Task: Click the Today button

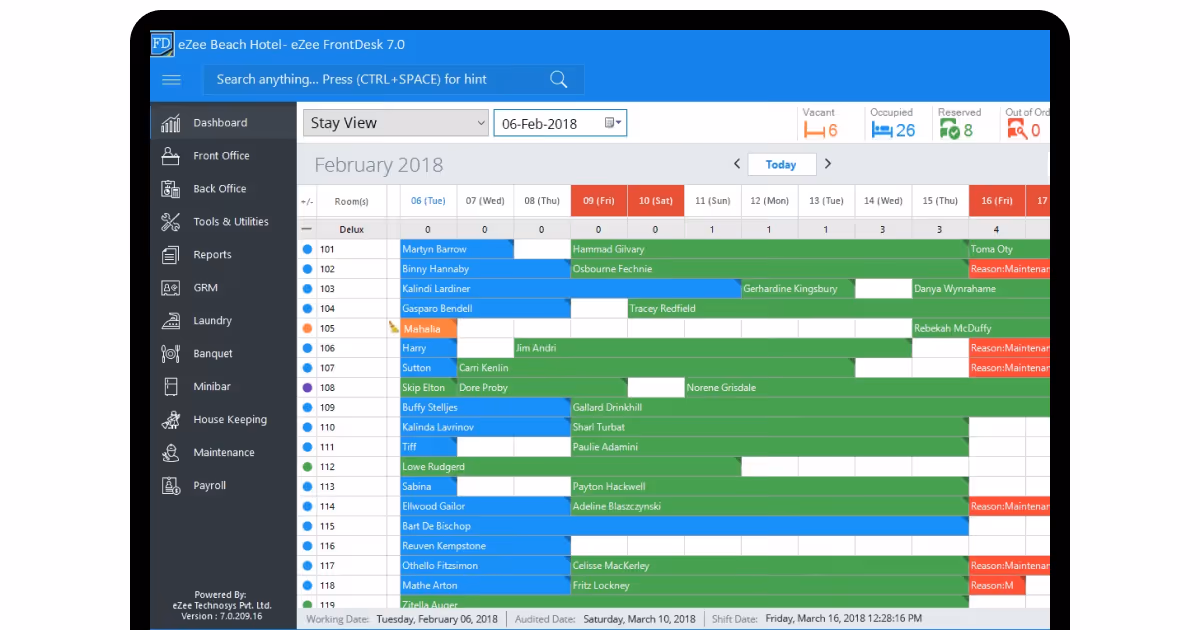Action: coord(781,164)
